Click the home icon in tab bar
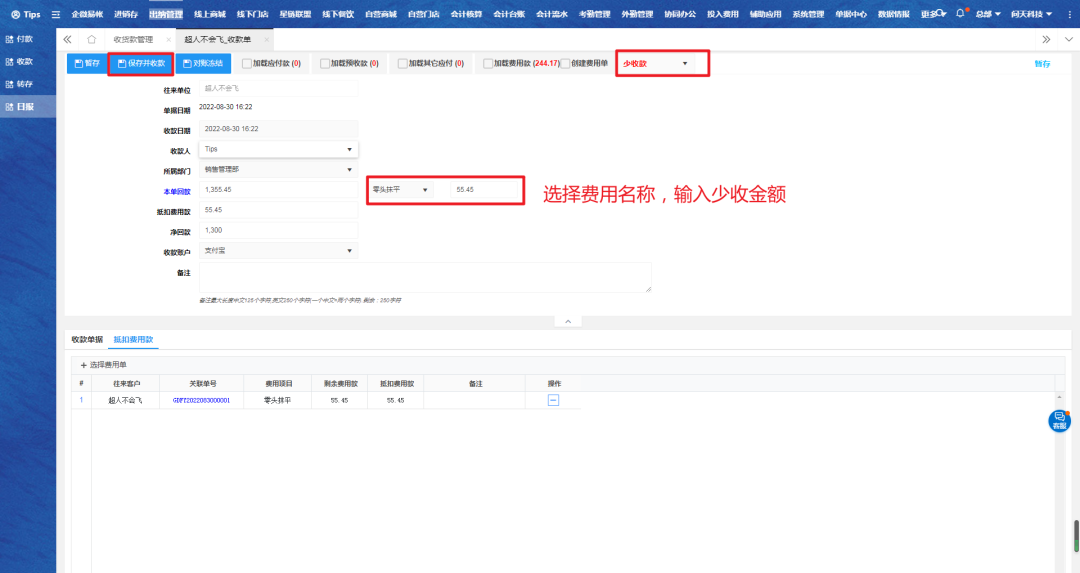 pos(92,39)
